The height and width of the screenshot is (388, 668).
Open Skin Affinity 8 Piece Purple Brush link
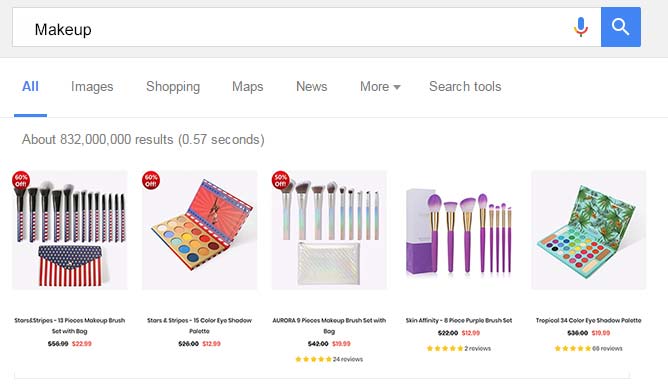tap(459, 320)
